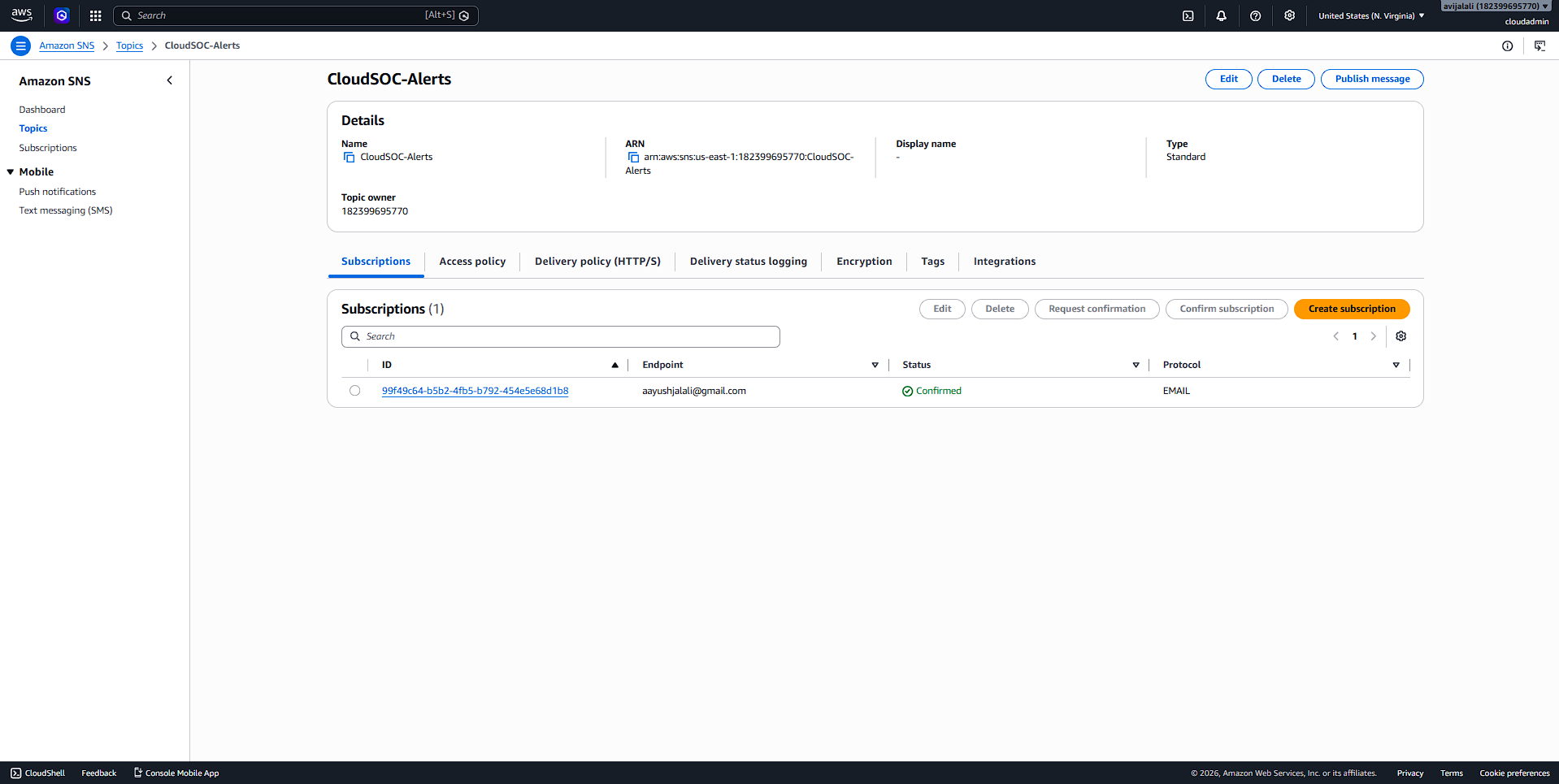Image resolution: width=1559 pixels, height=784 pixels.
Task: Focus the subscriptions Search field
Action: 561,336
